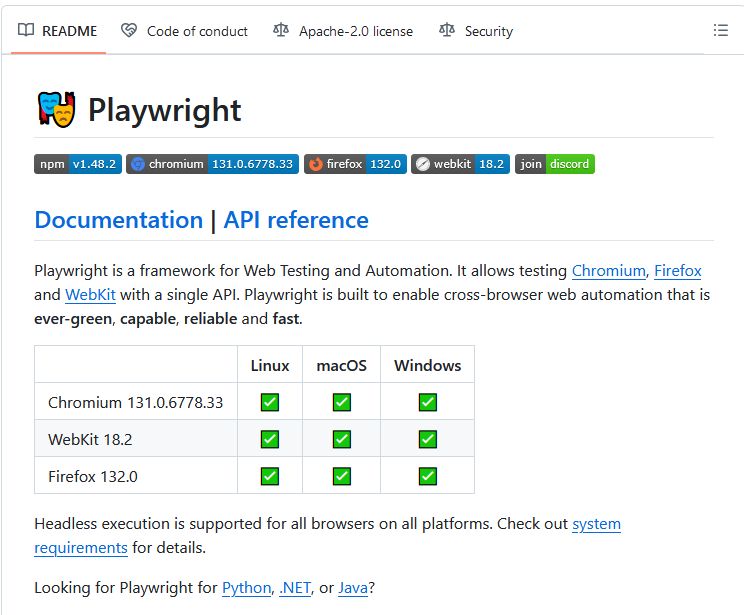Select the Linux column header
The width and height of the screenshot is (744, 615).
[270, 365]
